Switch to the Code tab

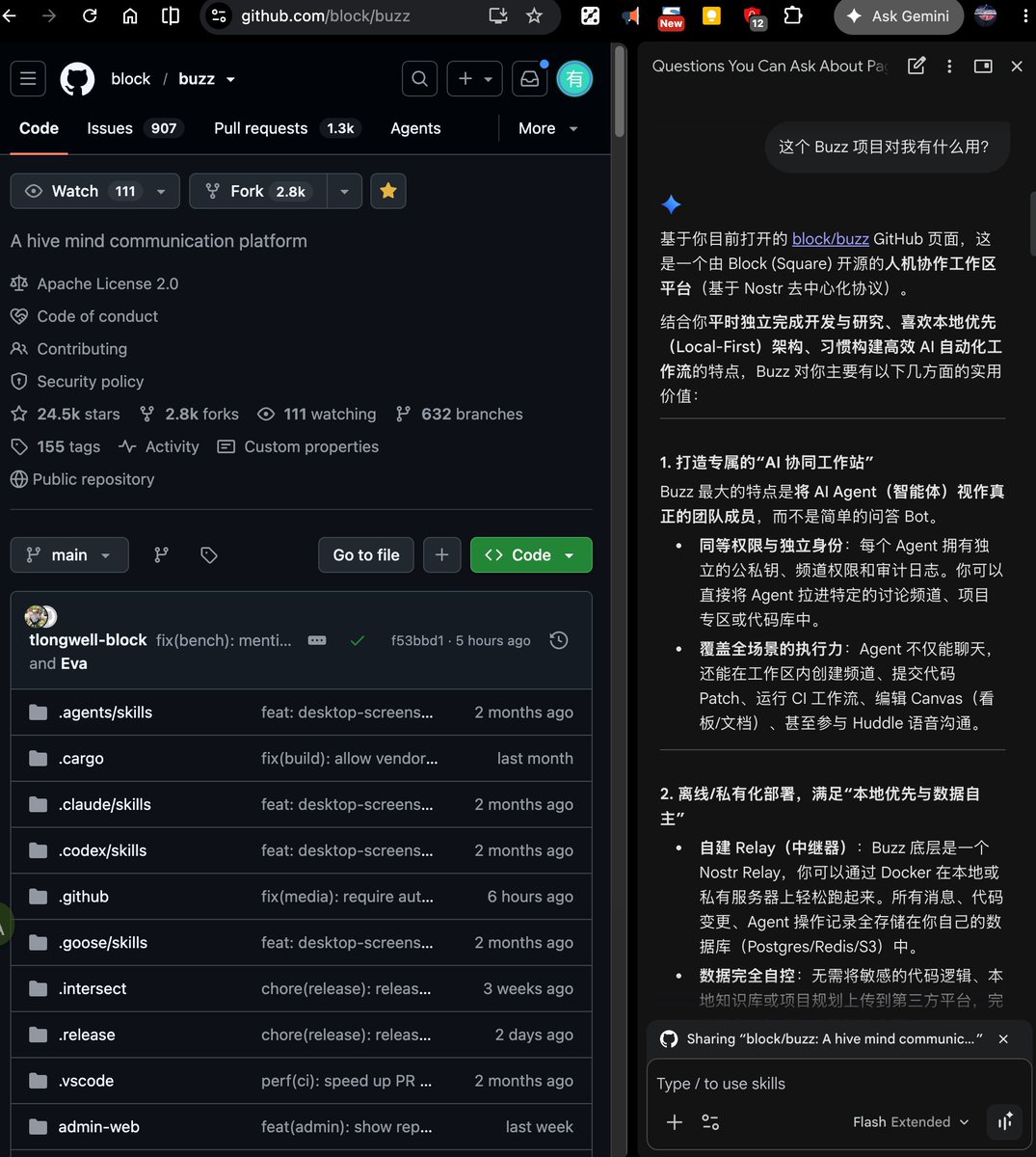tap(39, 128)
